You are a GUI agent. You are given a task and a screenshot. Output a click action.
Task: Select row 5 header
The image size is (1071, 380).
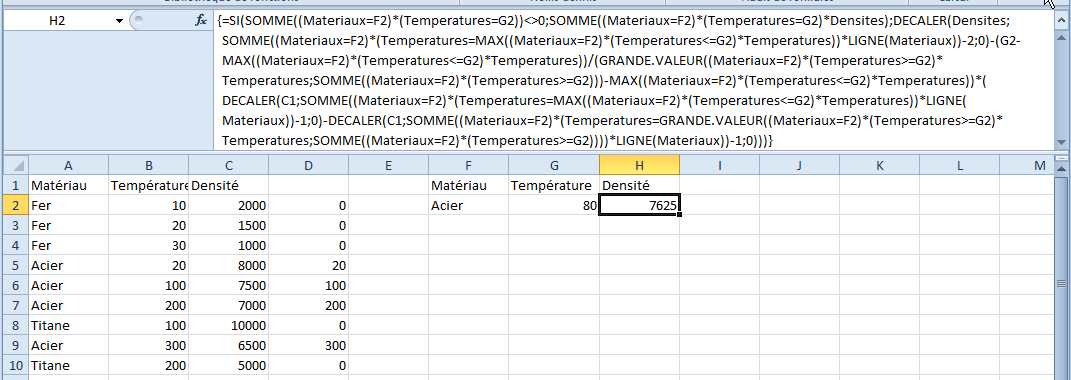coord(15,264)
